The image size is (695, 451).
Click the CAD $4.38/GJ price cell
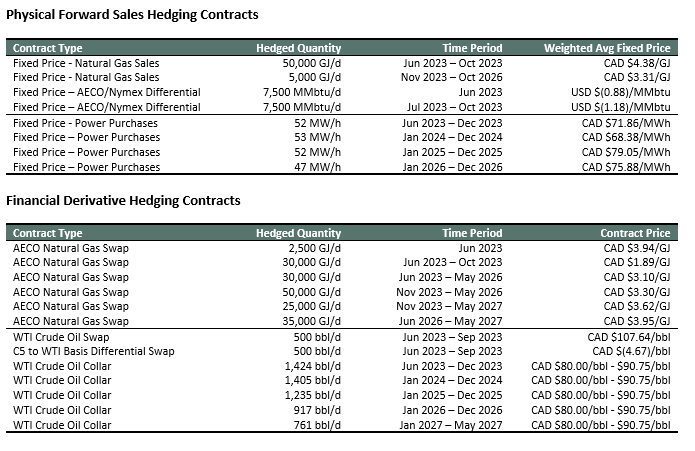(637, 63)
